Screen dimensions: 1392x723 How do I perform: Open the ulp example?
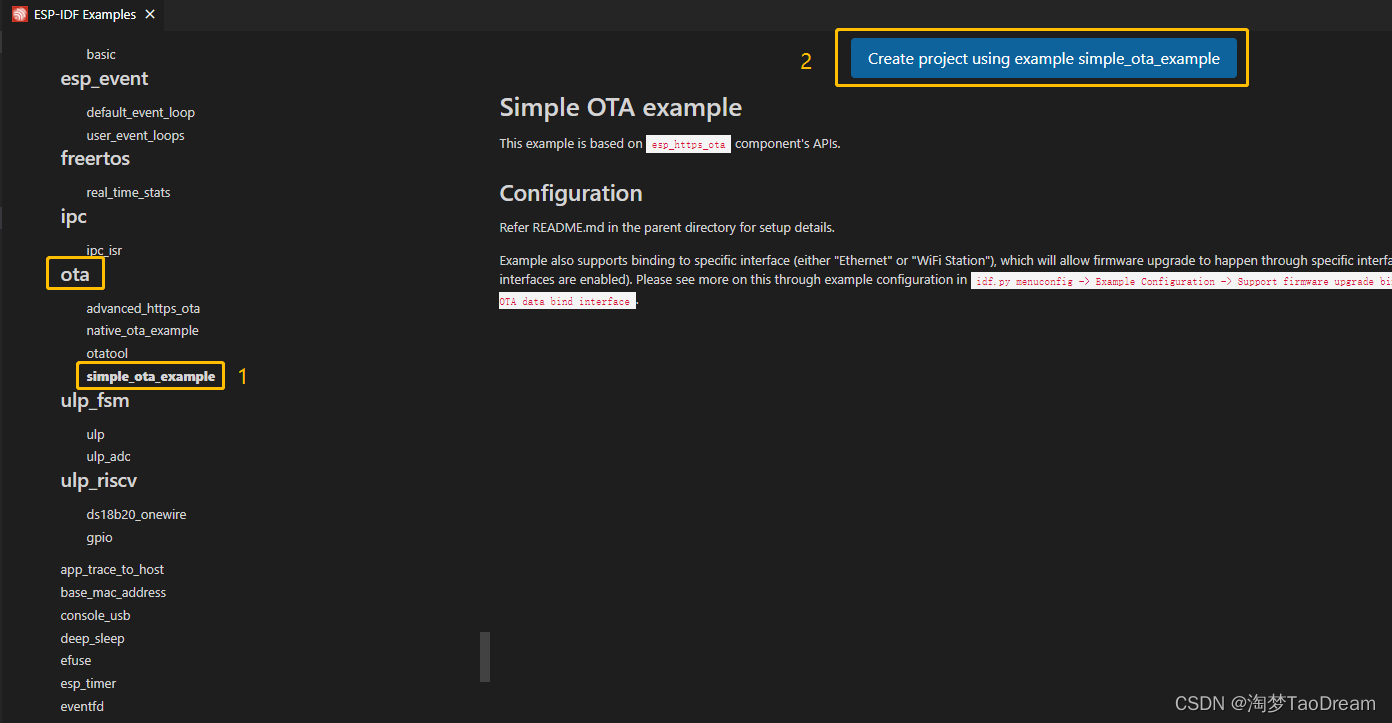[95, 435]
